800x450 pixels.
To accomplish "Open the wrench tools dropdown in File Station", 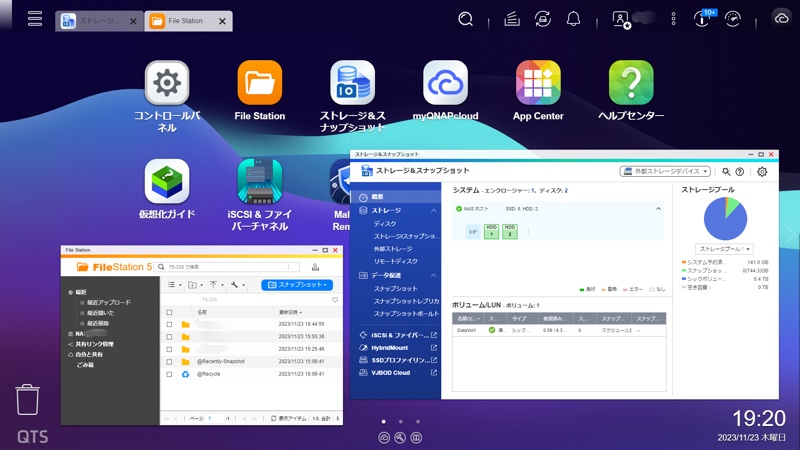I will pos(237,285).
